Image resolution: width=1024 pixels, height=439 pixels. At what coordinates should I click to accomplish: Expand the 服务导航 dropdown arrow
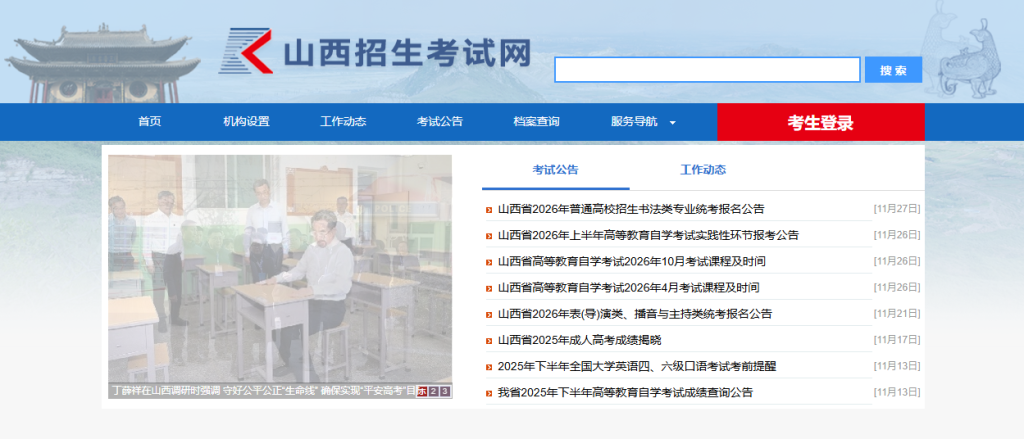(x=673, y=122)
